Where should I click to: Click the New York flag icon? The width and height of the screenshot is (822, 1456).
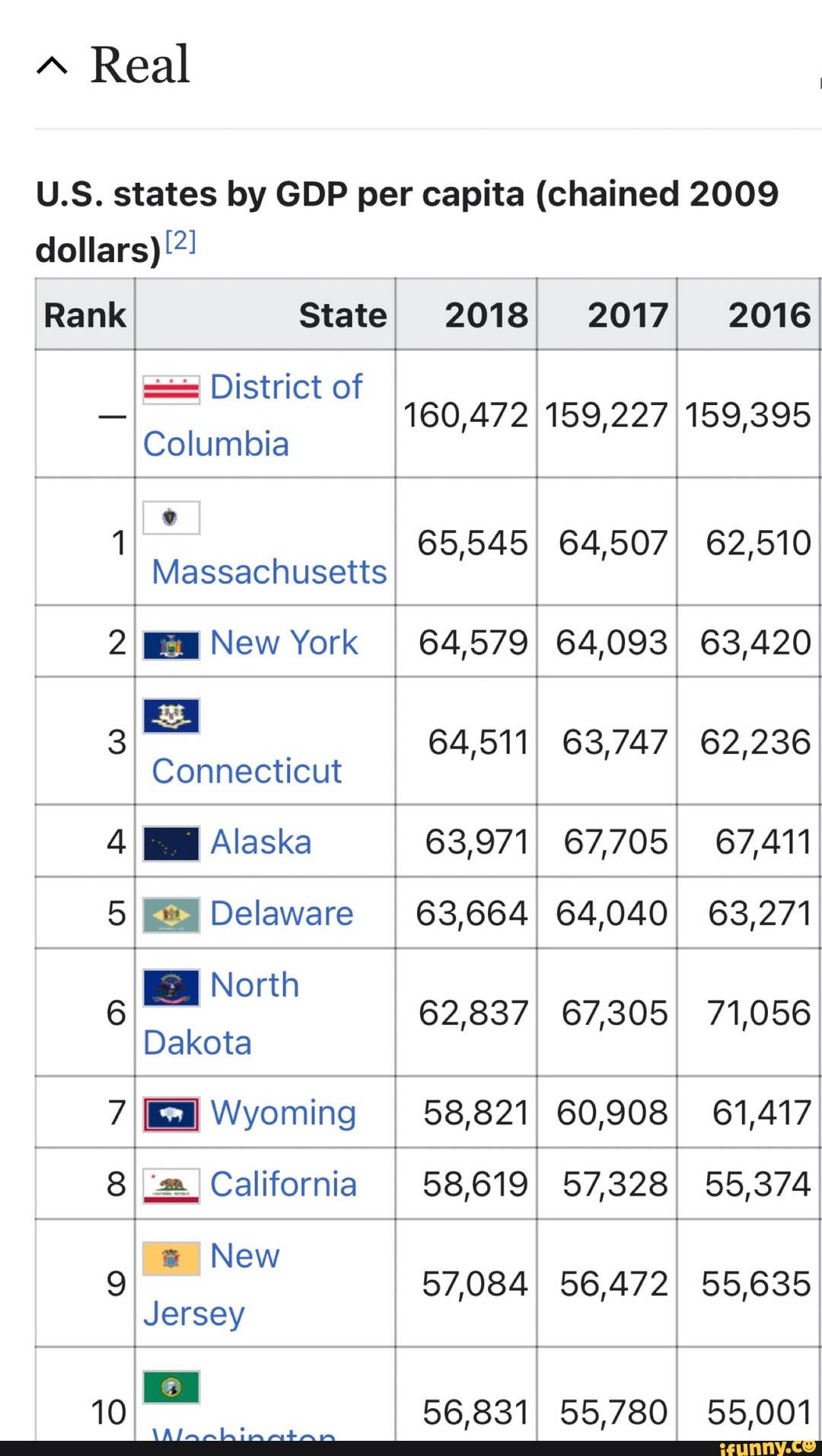pyautogui.click(x=169, y=642)
